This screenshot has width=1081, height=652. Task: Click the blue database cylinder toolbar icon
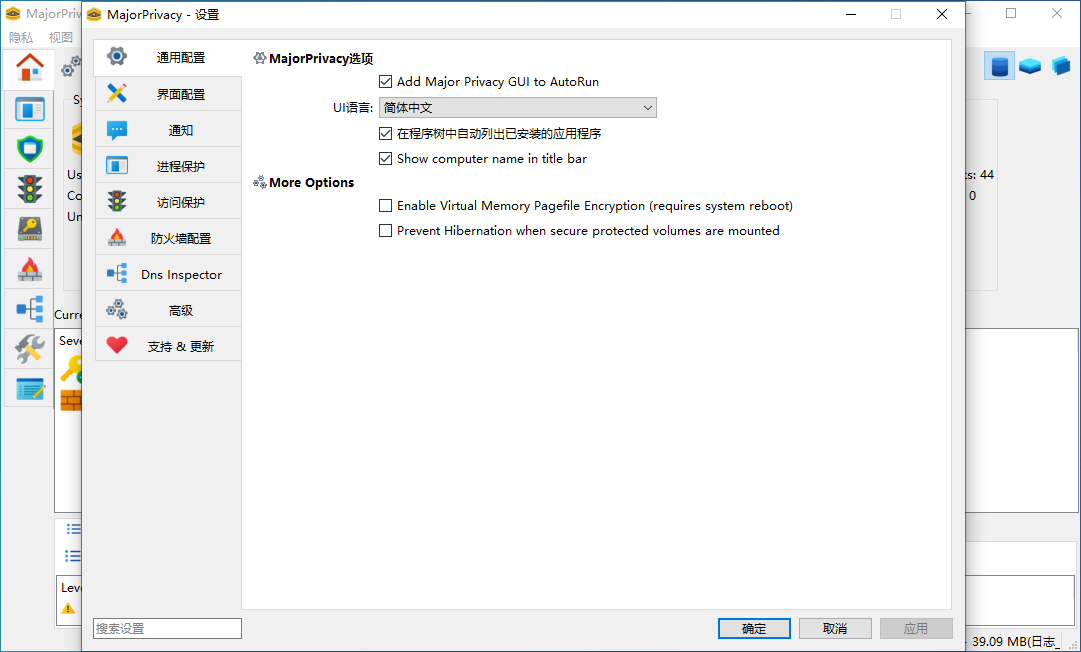(999, 65)
